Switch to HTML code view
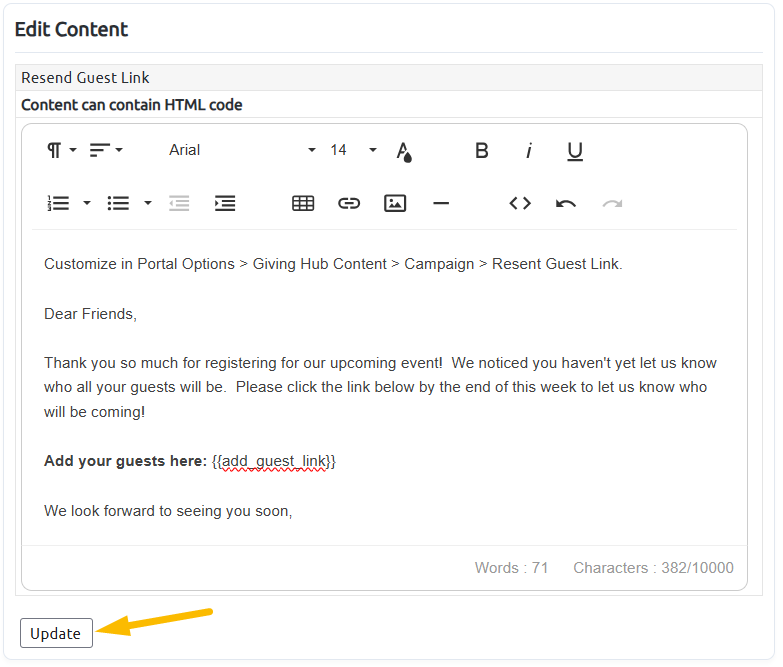 click(520, 204)
